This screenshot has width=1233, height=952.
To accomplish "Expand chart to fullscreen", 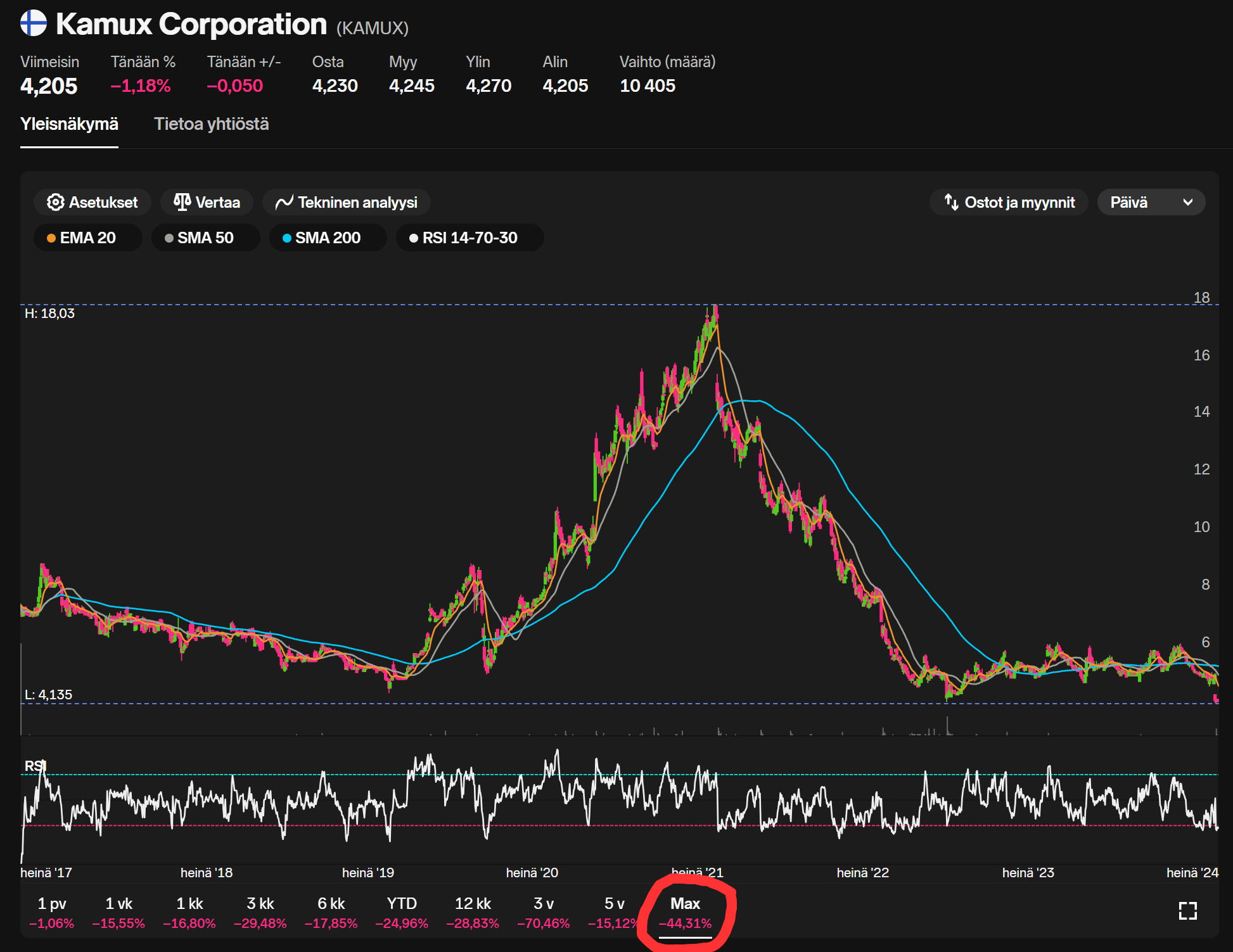I will [1187, 911].
